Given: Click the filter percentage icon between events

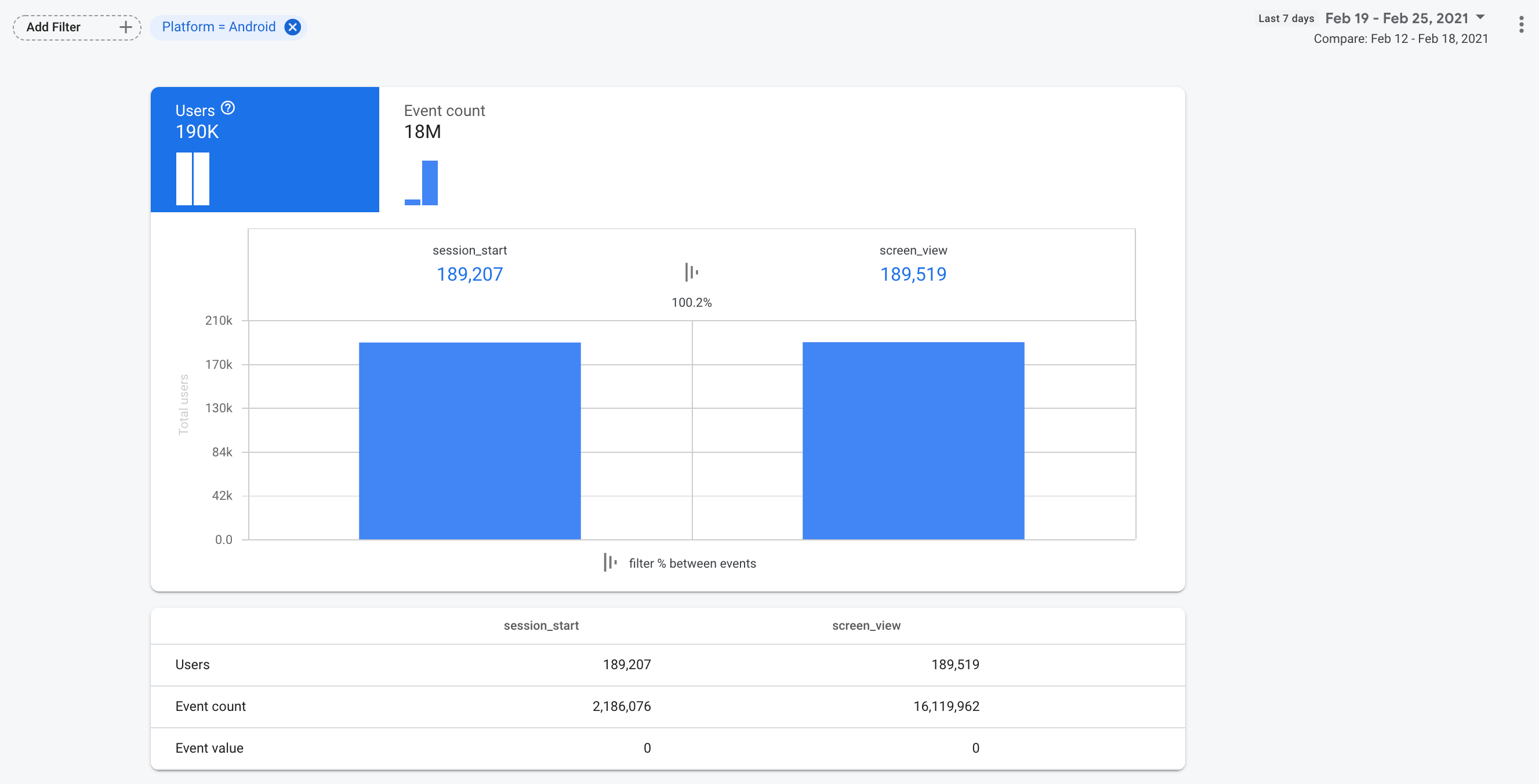Looking at the screenshot, I should [692, 272].
